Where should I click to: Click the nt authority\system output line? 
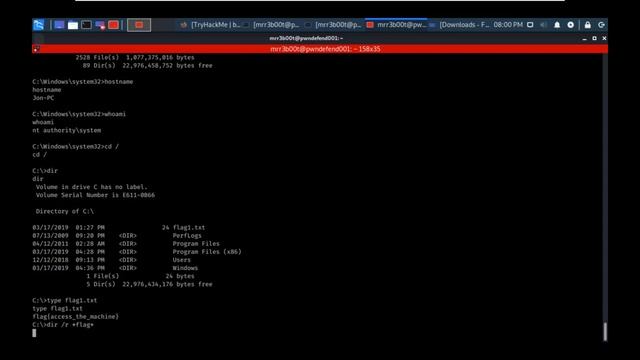tap(67, 131)
